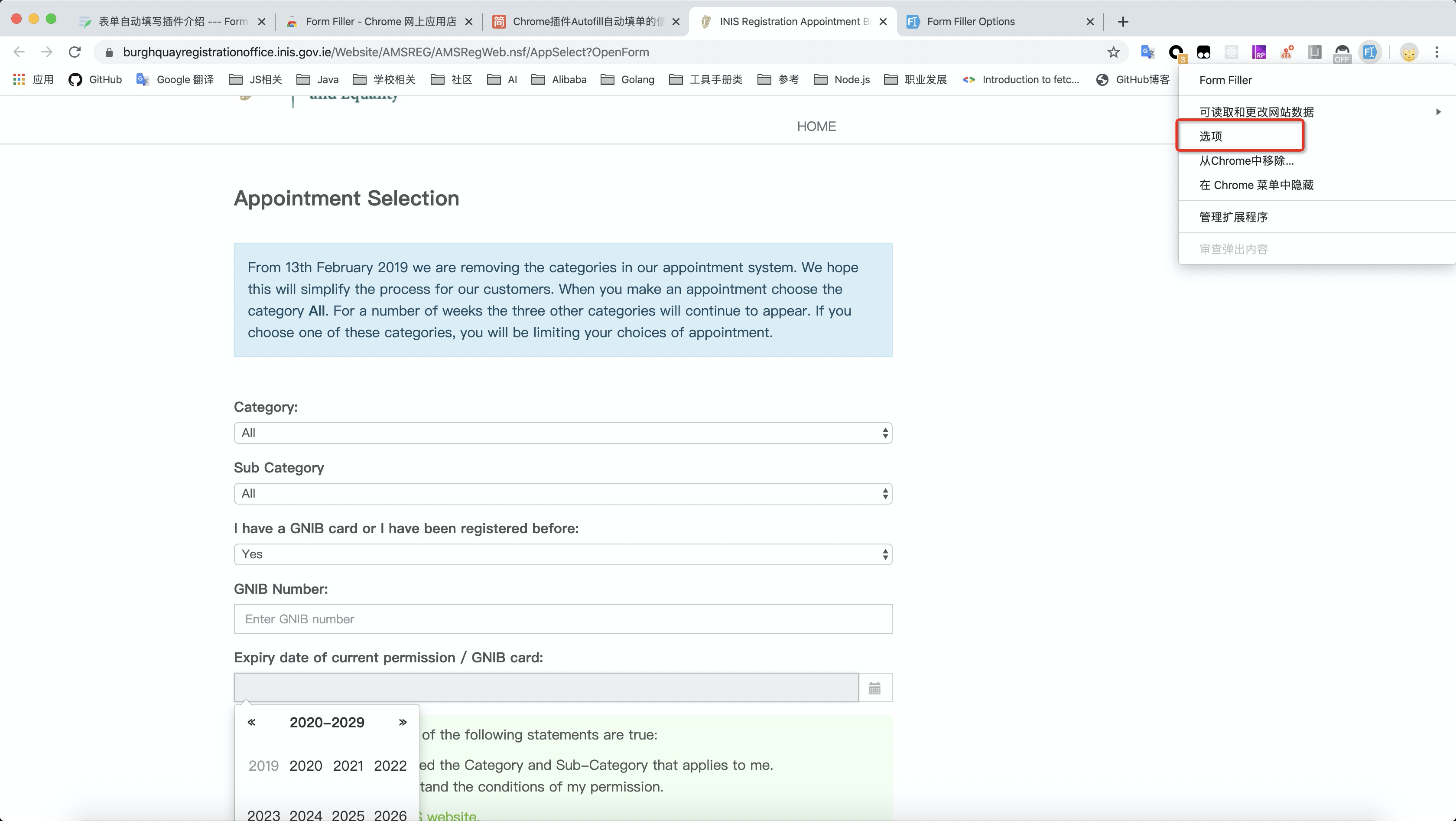1456x821 pixels.
Task: Click the Form Filler extension icon
Action: pos(1369,52)
